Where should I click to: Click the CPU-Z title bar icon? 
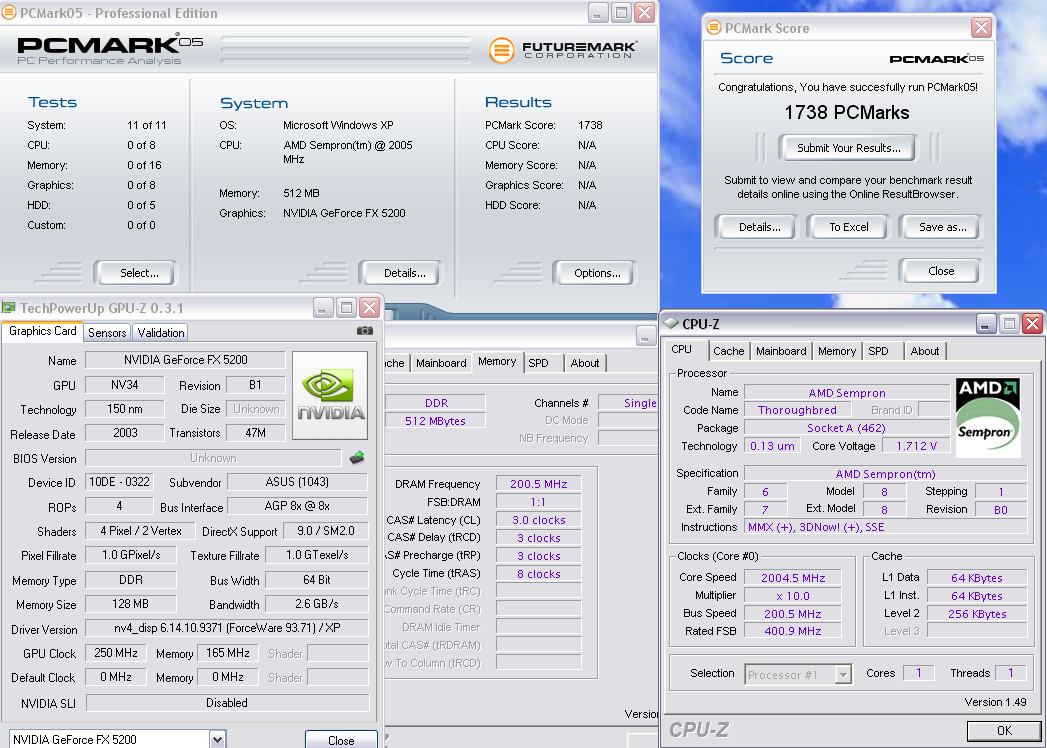tap(671, 324)
